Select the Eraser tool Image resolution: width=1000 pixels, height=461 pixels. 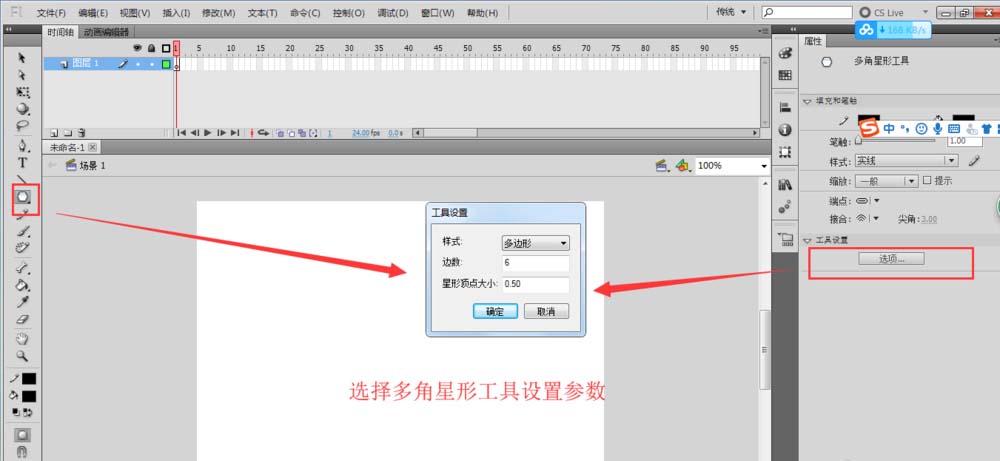point(22,318)
